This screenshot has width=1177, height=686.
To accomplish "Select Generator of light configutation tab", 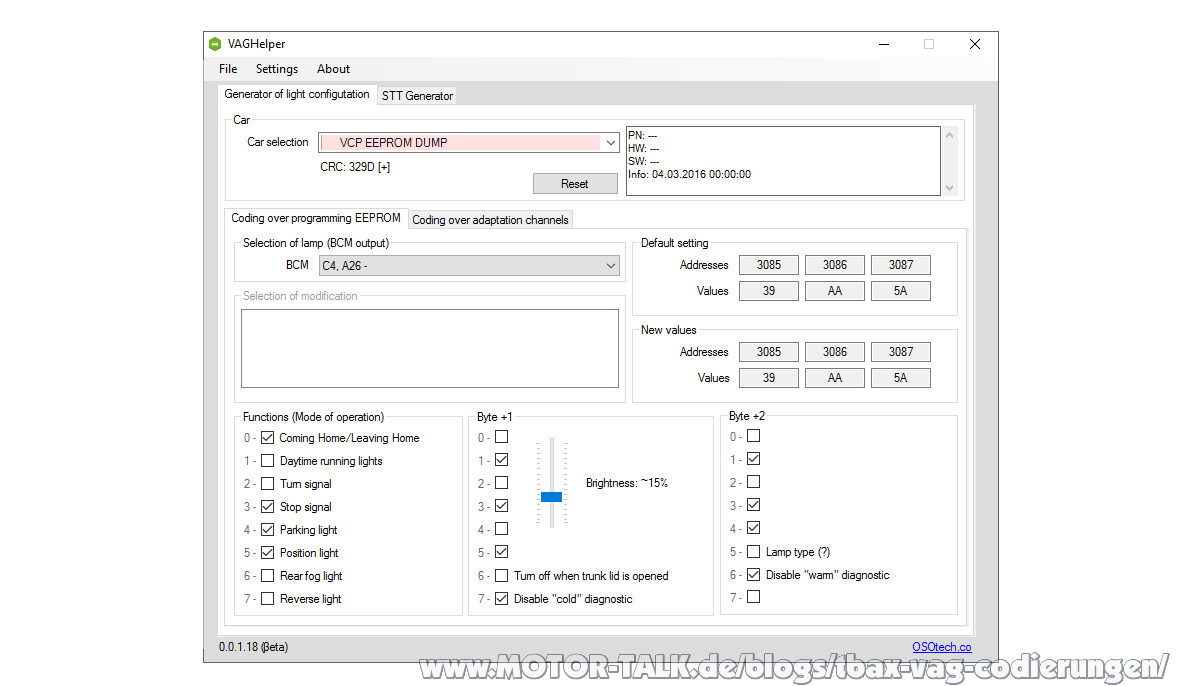I will (297, 95).
